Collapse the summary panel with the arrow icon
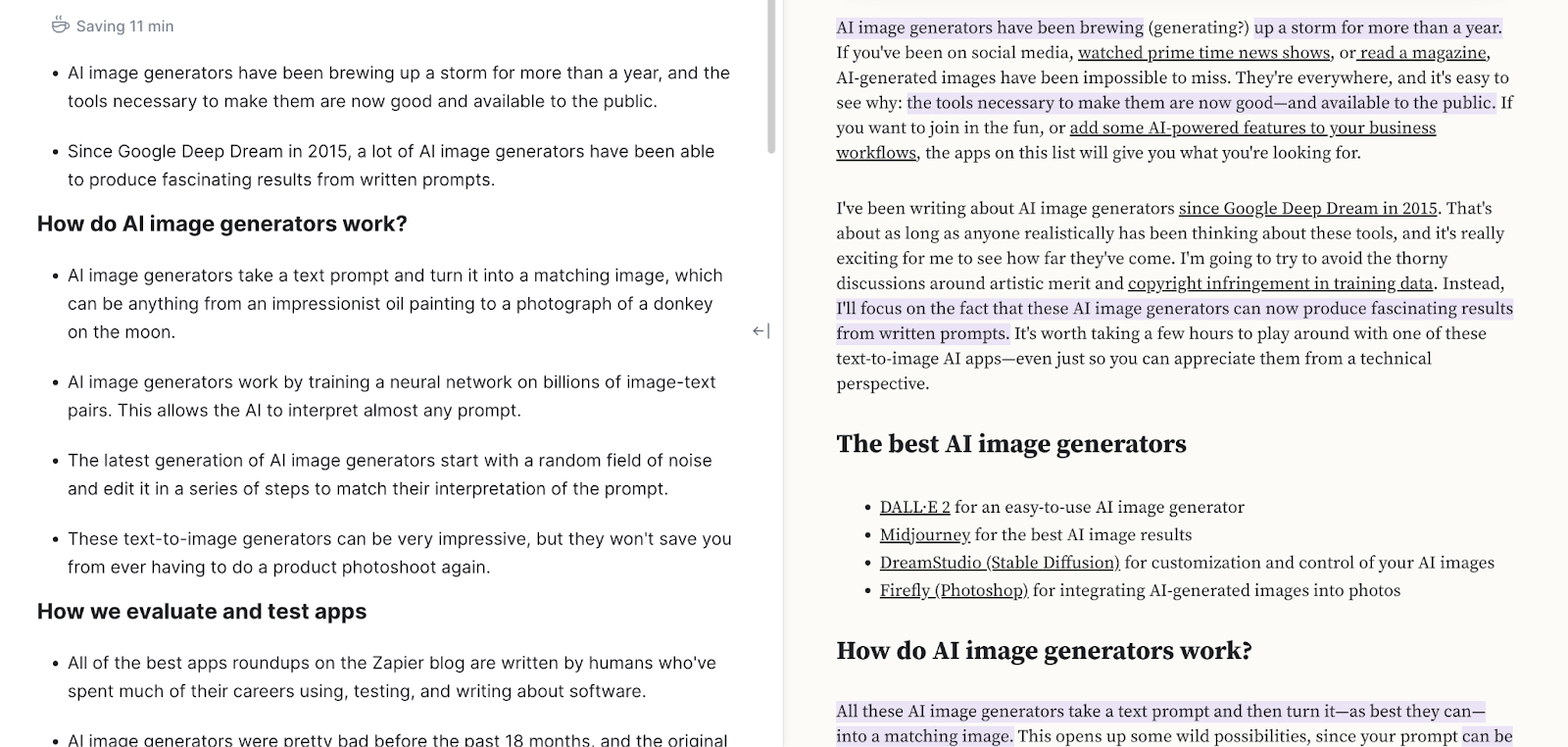Screen dimensions: 1568x747 coord(760,331)
